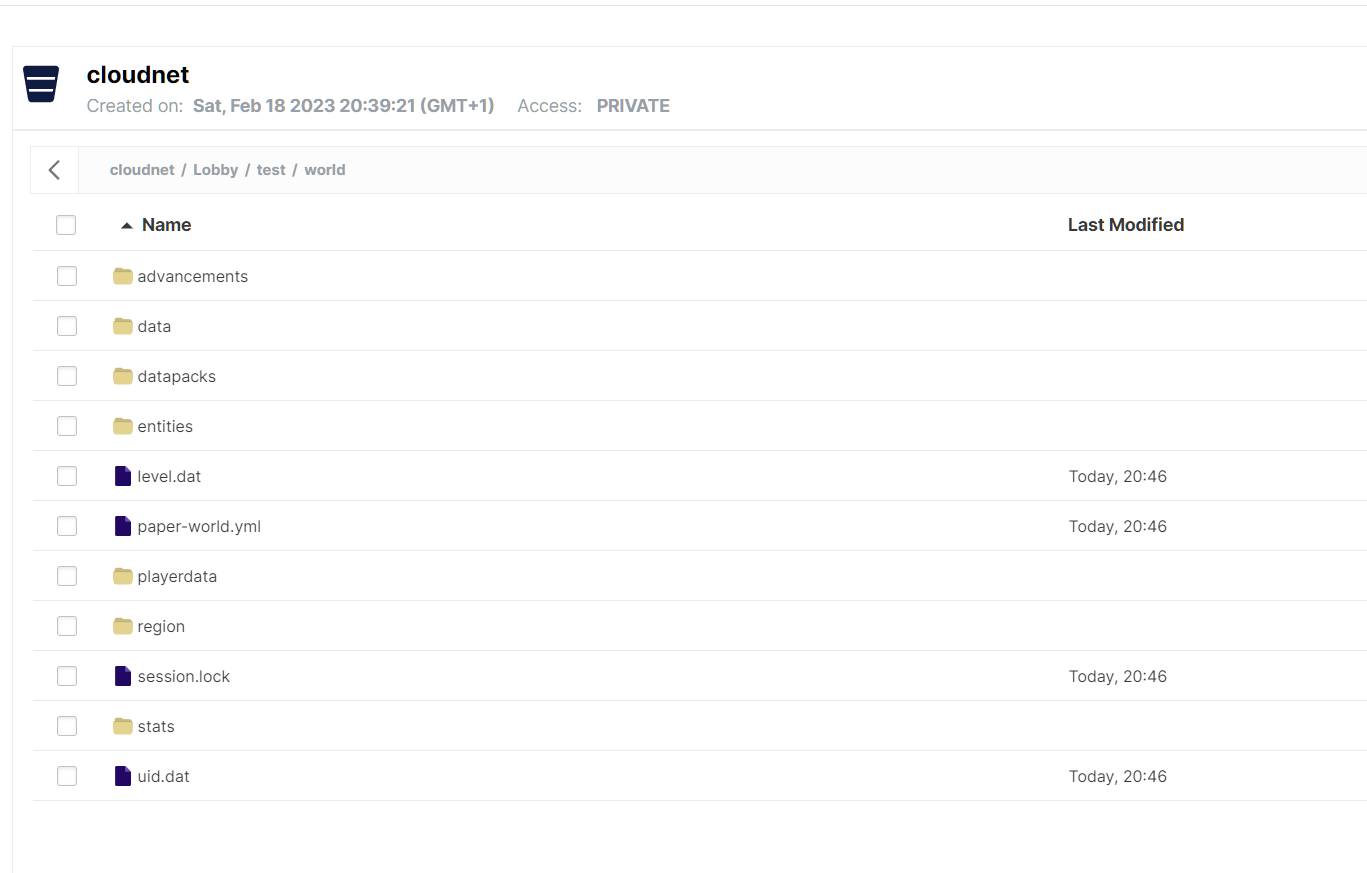Screen dimensions: 1367x873
Task: Click the region folder icon
Action: tap(123, 626)
